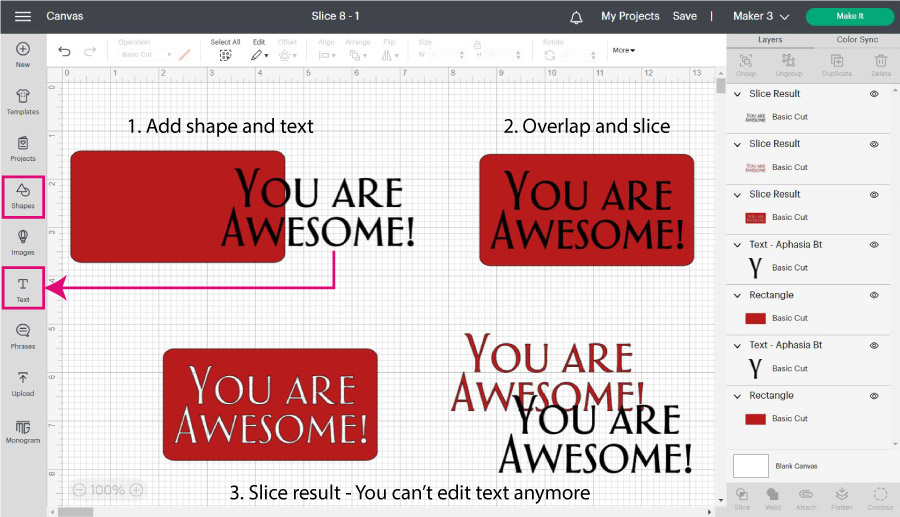Open the Templates panel
The height and width of the screenshot is (517, 900).
click(x=23, y=101)
